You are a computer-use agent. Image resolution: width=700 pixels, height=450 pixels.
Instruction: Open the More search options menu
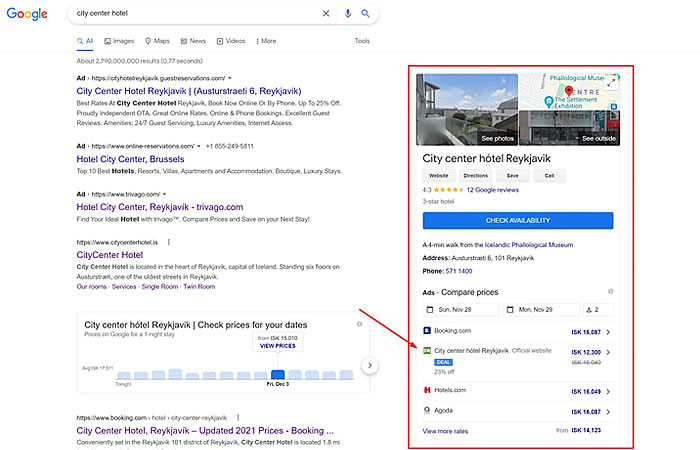point(266,41)
